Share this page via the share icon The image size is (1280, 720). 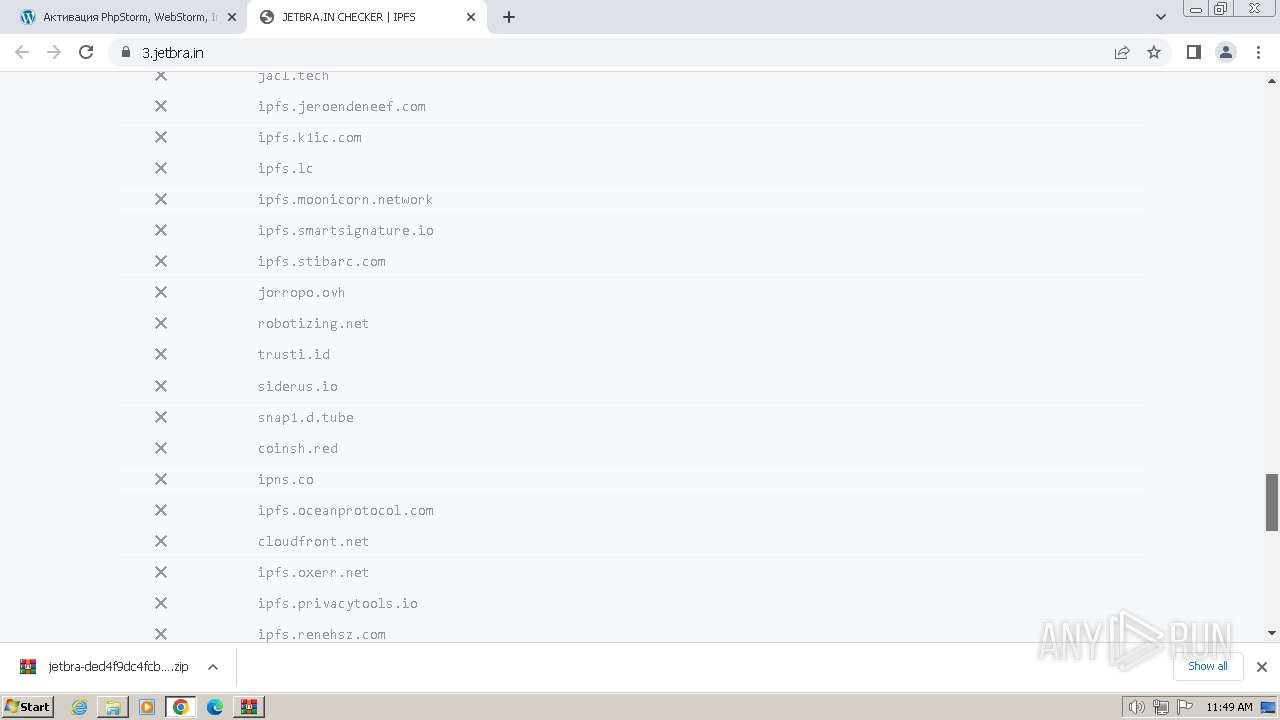coord(1122,52)
